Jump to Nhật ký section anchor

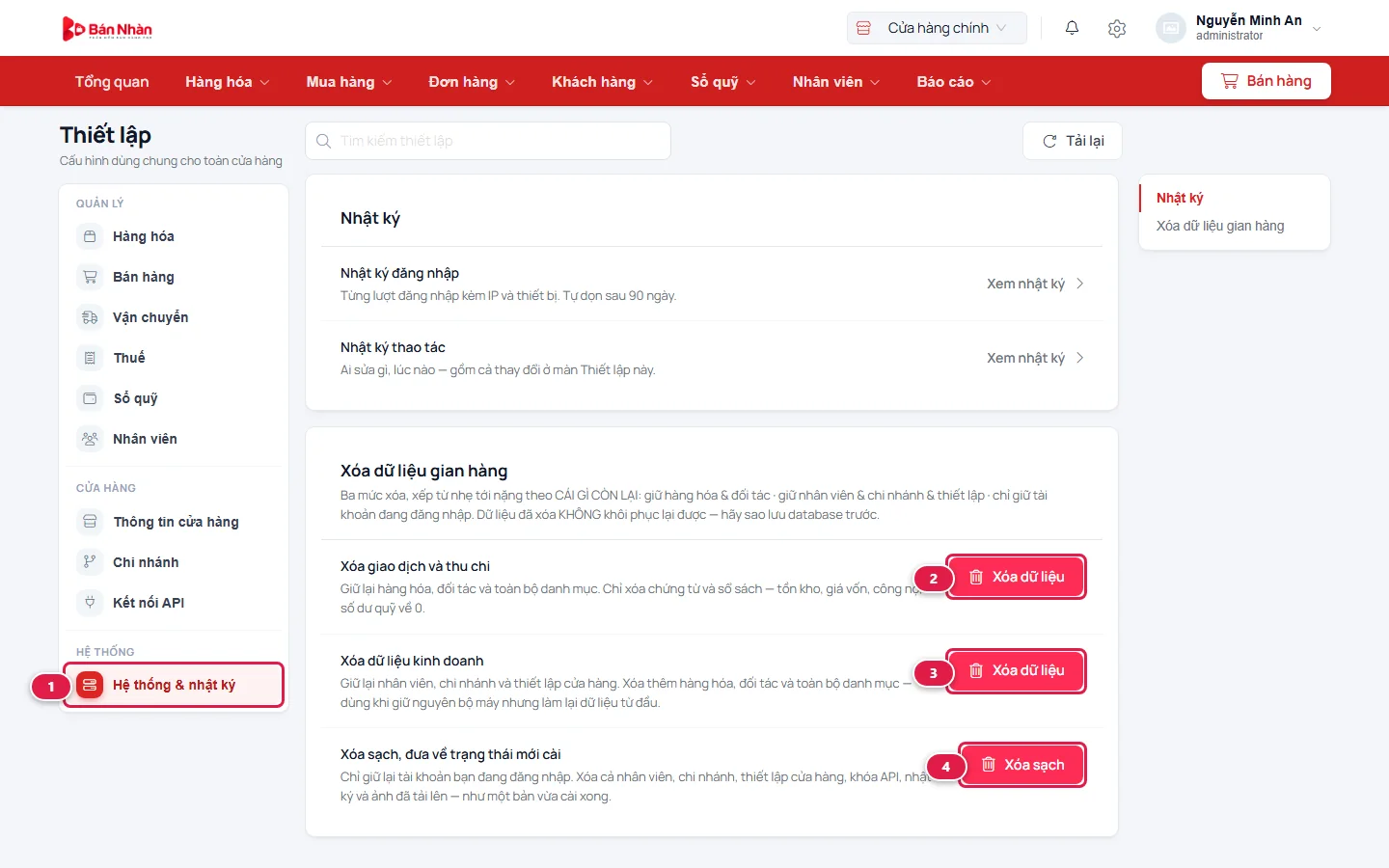coord(1180,198)
